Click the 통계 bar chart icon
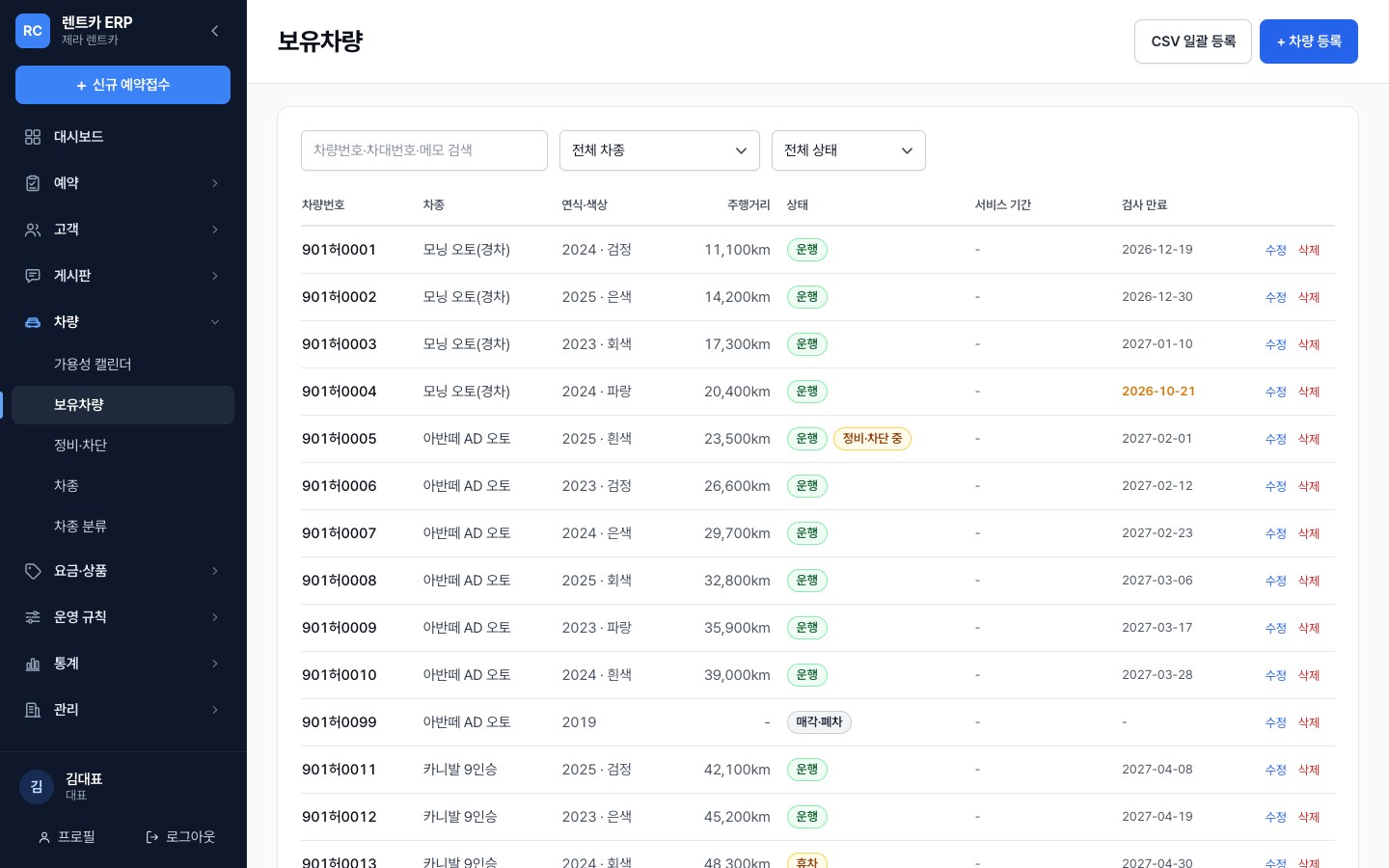Image resolution: width=1389 pixels, height=868 pixels. [x=33, y=664]
